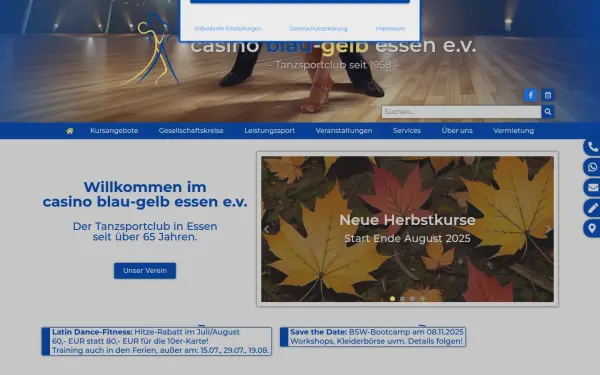The width and height of the screenshot is (600, 375).
Task: Click 'Start Ende August 2025' slide text
Action: (x=407, y=238)
